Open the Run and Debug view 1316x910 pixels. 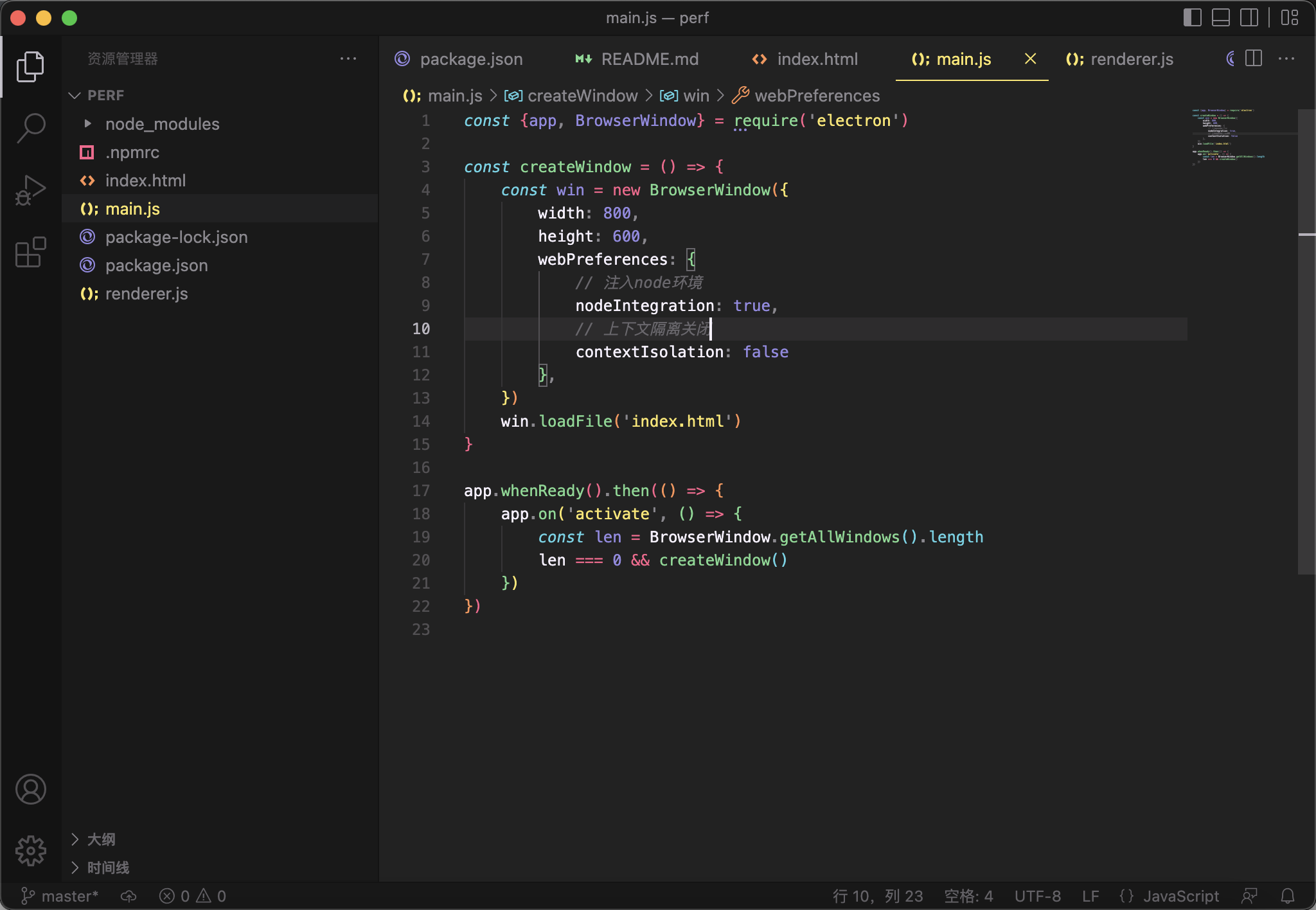coord(30,190)
